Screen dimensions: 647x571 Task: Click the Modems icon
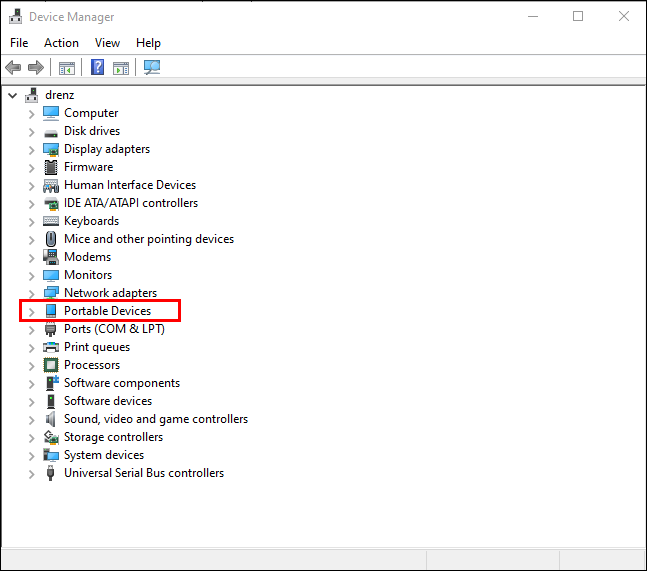click(x=51, y=257)
